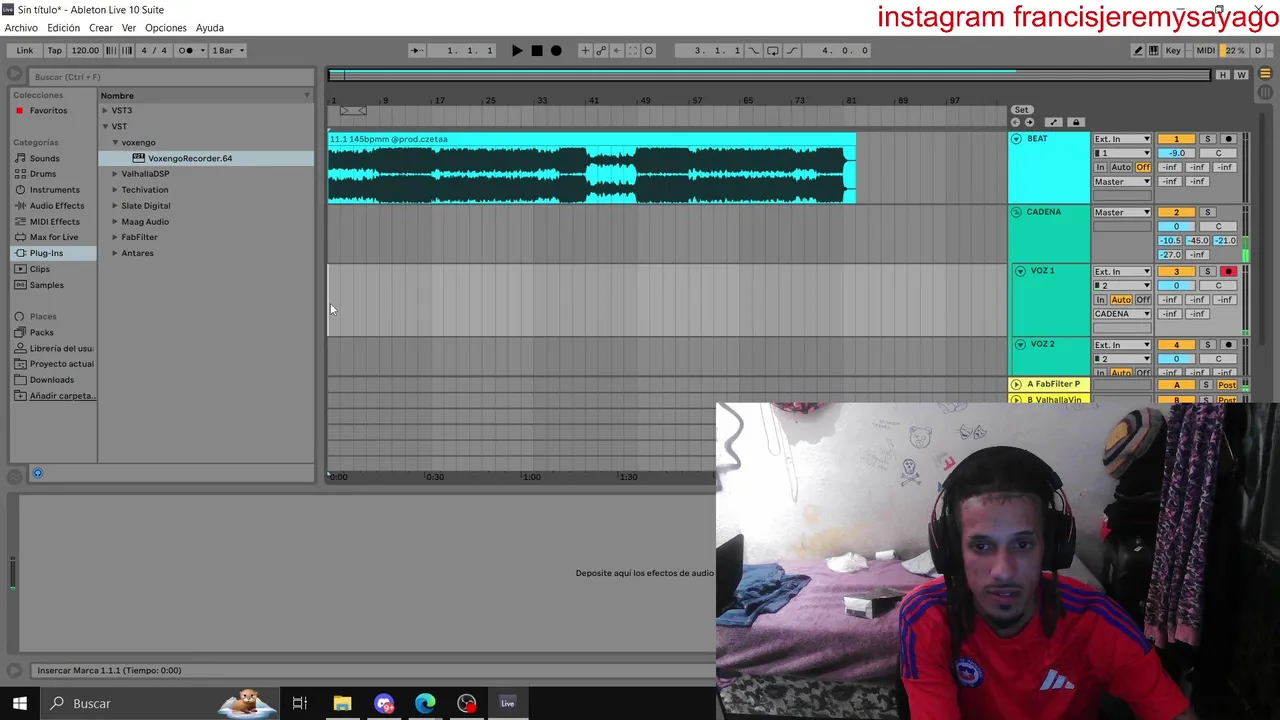1280x720 pixels.
Task: Open the Opciones menu
Action: (x=166, y=28)
